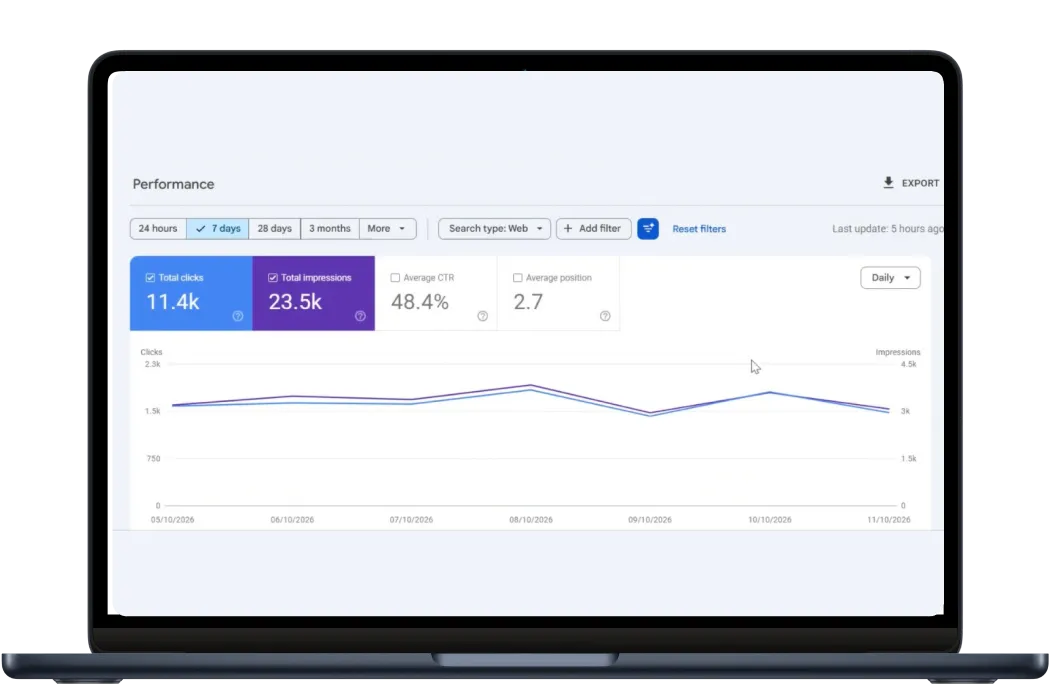
Task: Open help icon on Total impressions card
Action: [360, 316]
